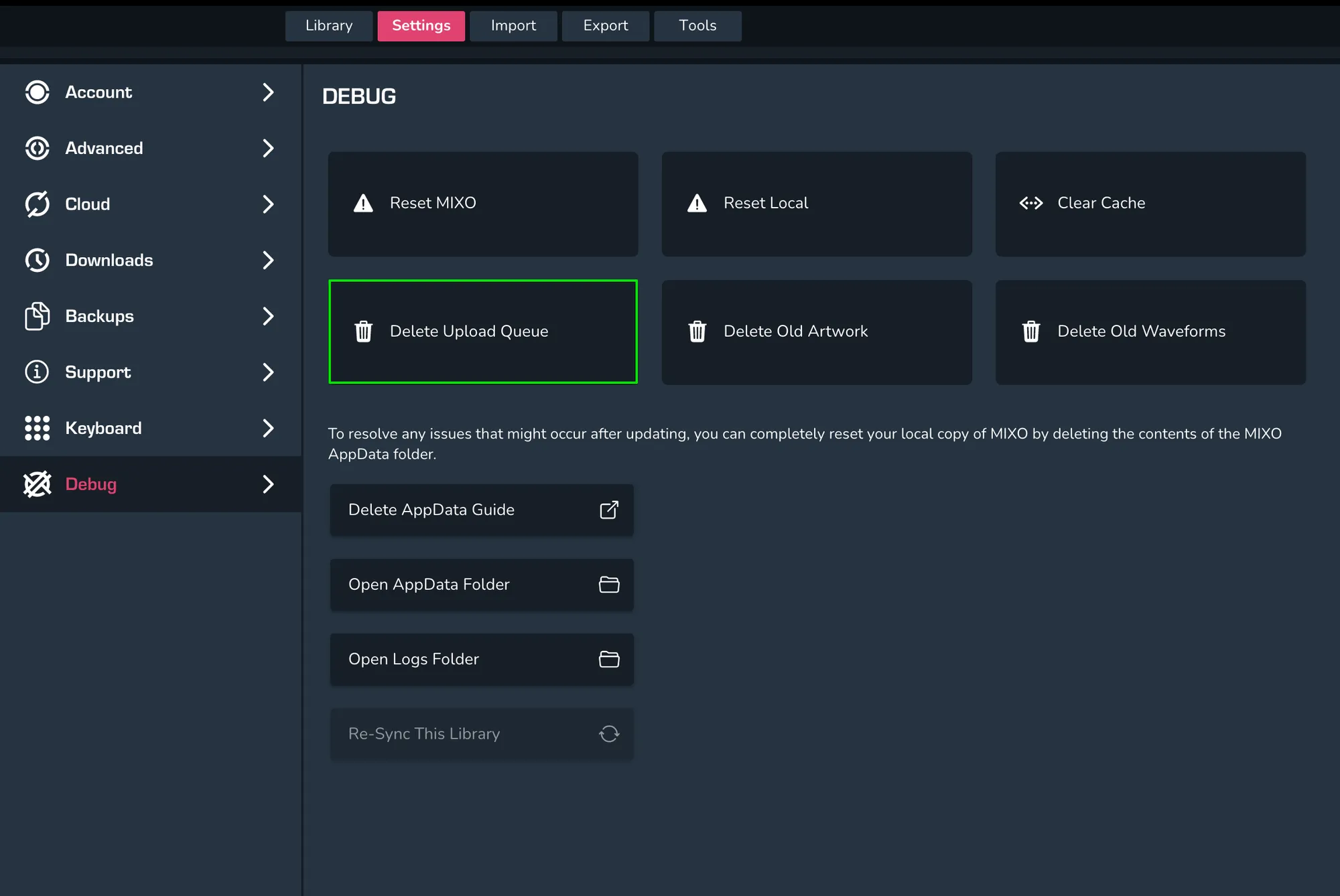Click the external link icon on AppData Guide

pyautogui.click(x=608, y=510)
